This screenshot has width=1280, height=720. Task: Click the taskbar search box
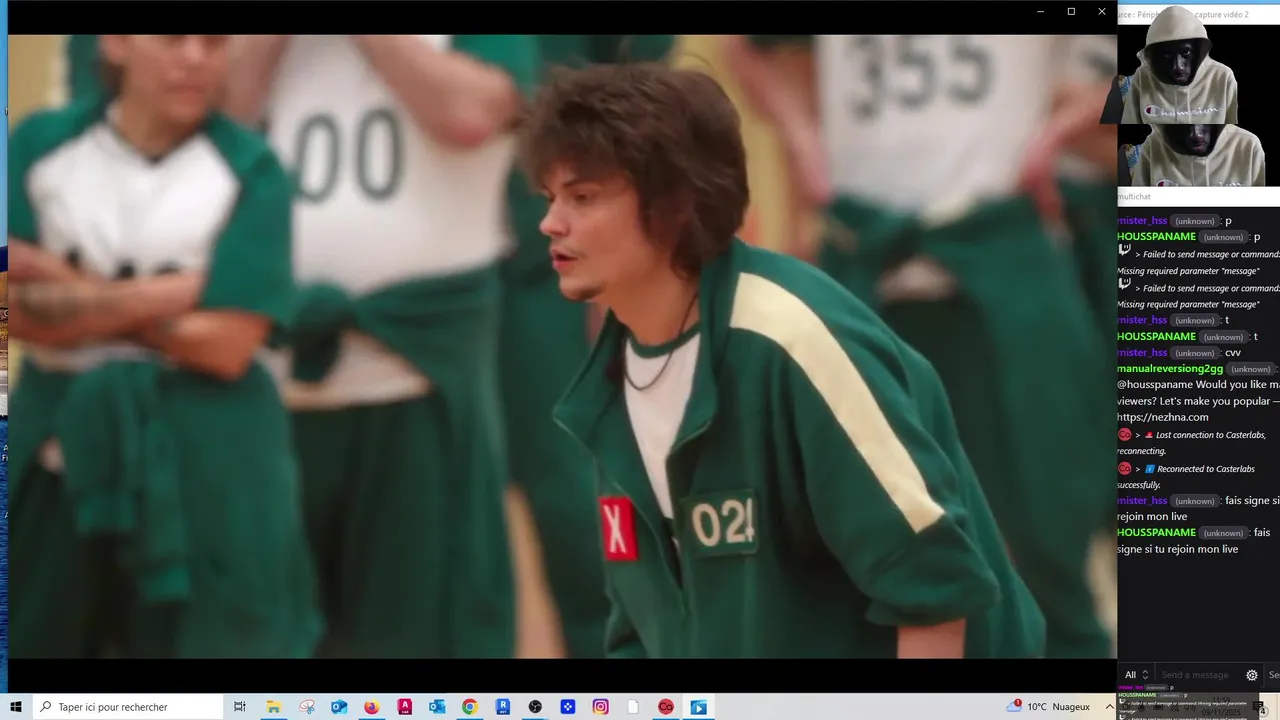pyautogui.click(x=127, y=707)
